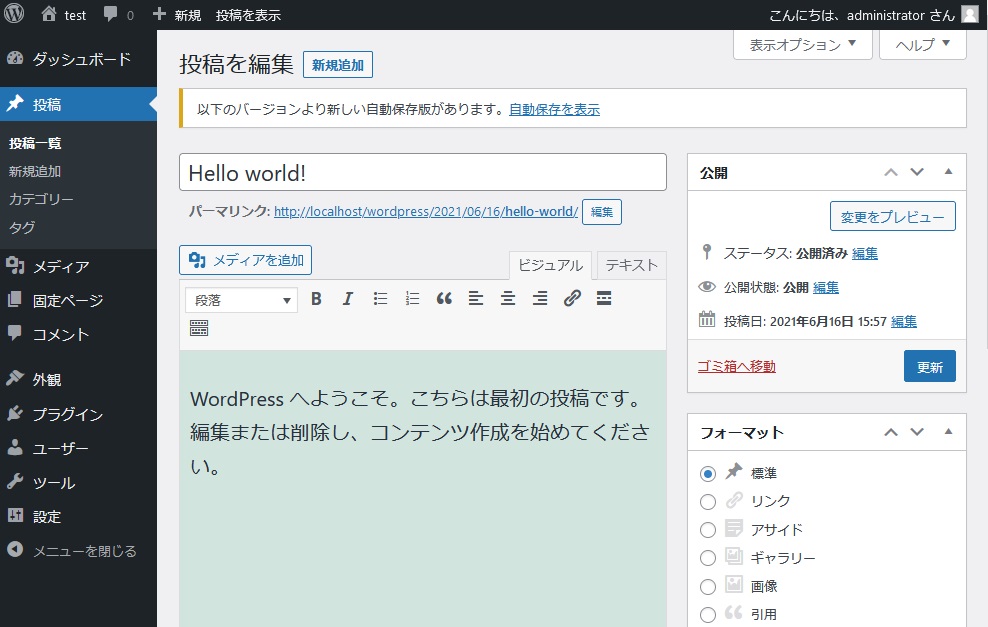
Task: Insert a numbered list
Action: point(412,299)
